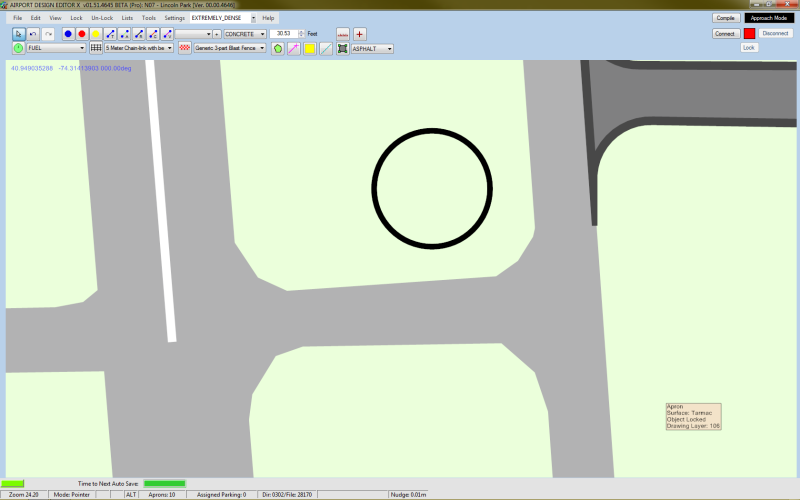Image resolution: width=800 pixels, height=500 pixels.
Task: Select the teal diagonal line tool
Action: 326,48
